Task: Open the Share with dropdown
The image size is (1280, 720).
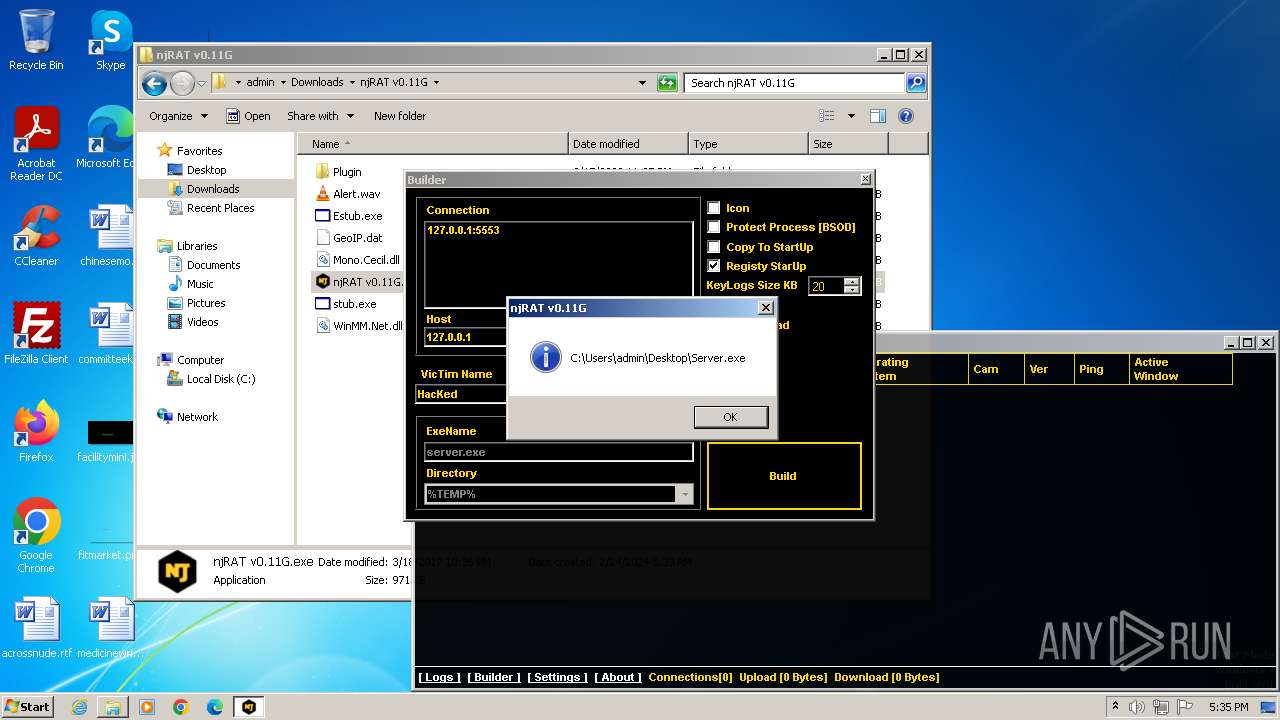Action: pos(320,116)
